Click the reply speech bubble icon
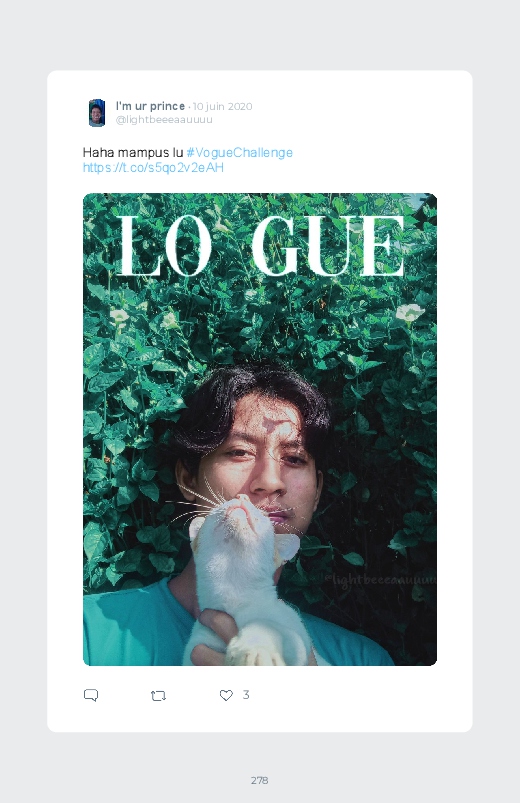The width and height of the screenshot is (520, 803). coord(91,695)
